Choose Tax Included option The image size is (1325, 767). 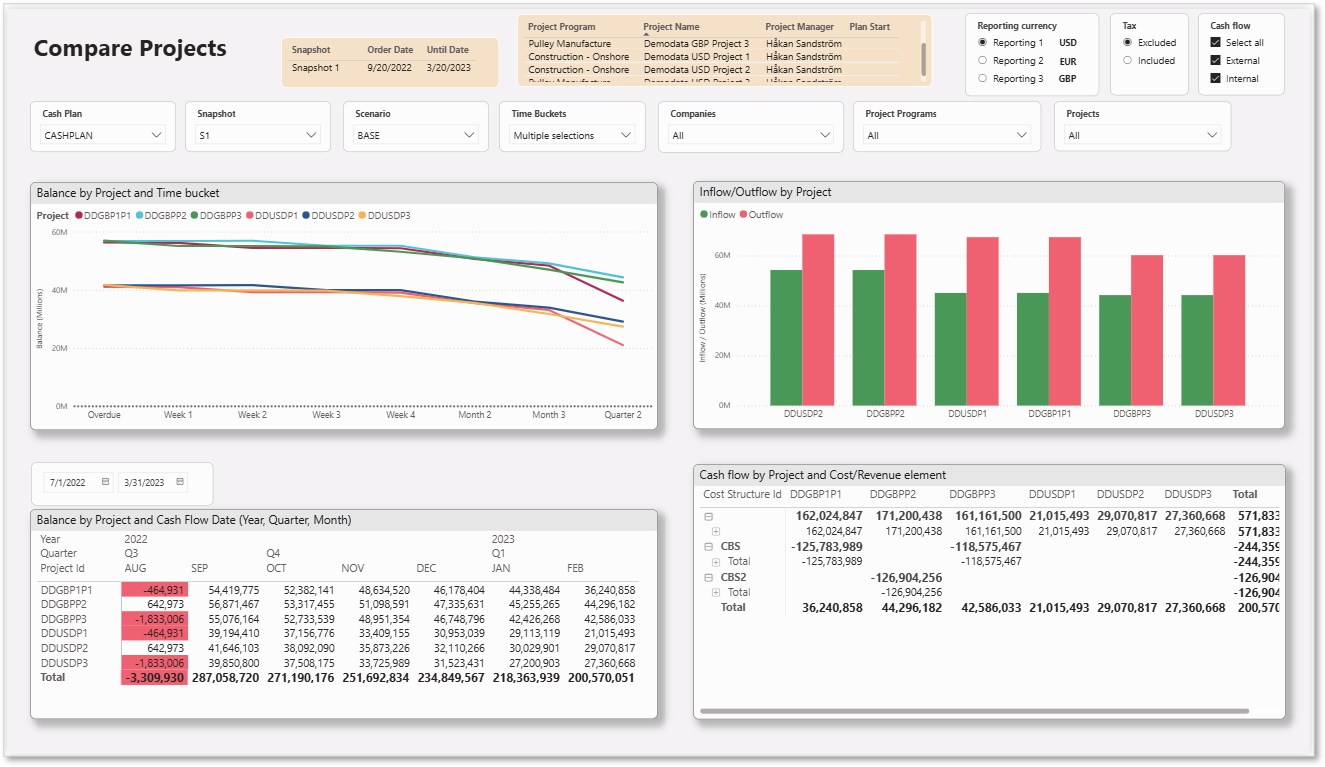(1128, 61)
